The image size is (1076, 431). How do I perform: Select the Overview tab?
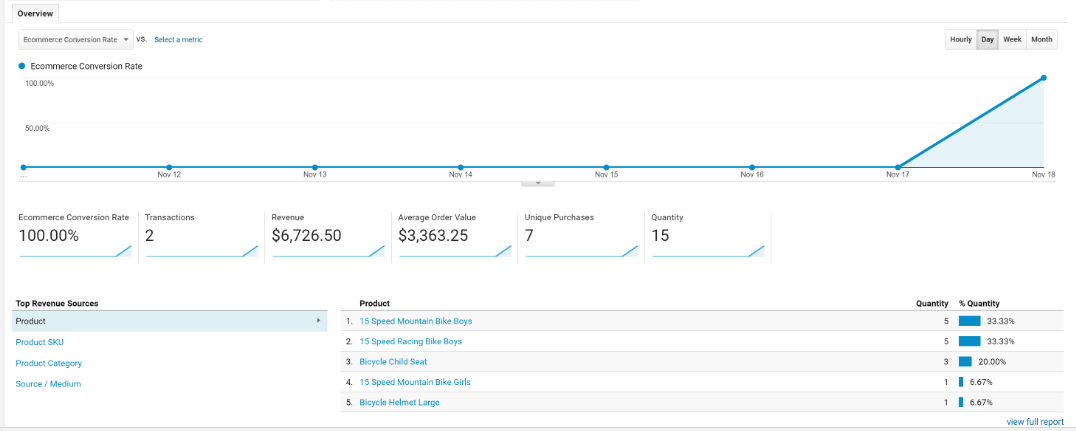(x=35, y=13)
